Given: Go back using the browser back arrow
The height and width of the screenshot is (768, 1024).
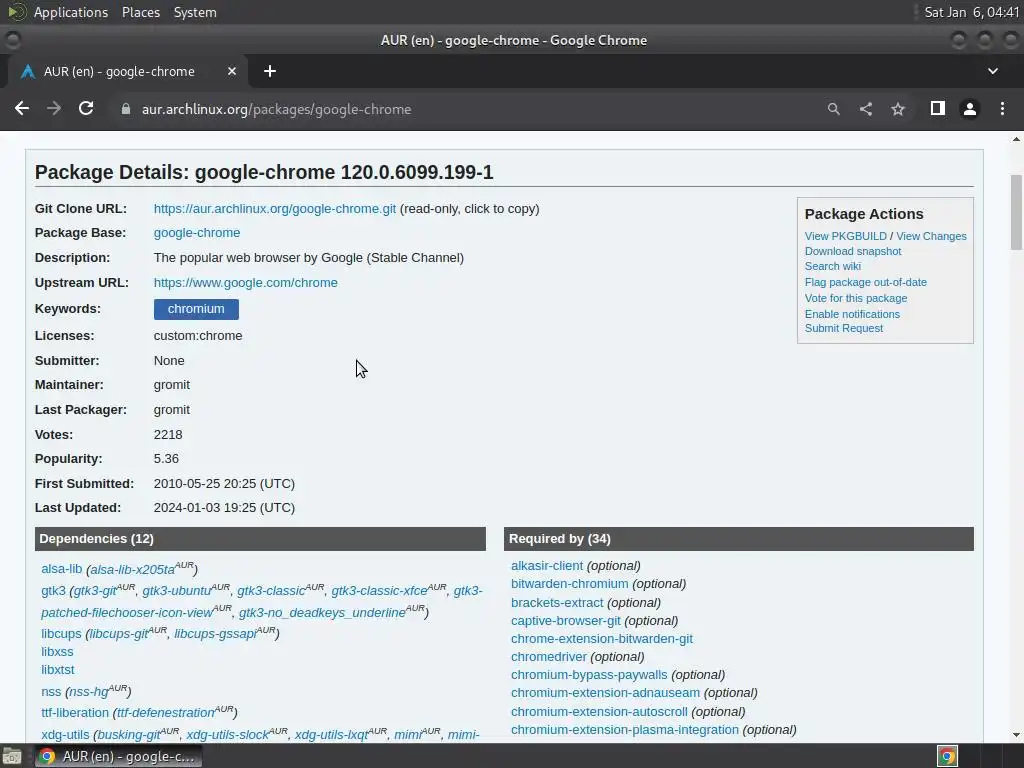Looking at the screenshot, I should tap(22, 109).
